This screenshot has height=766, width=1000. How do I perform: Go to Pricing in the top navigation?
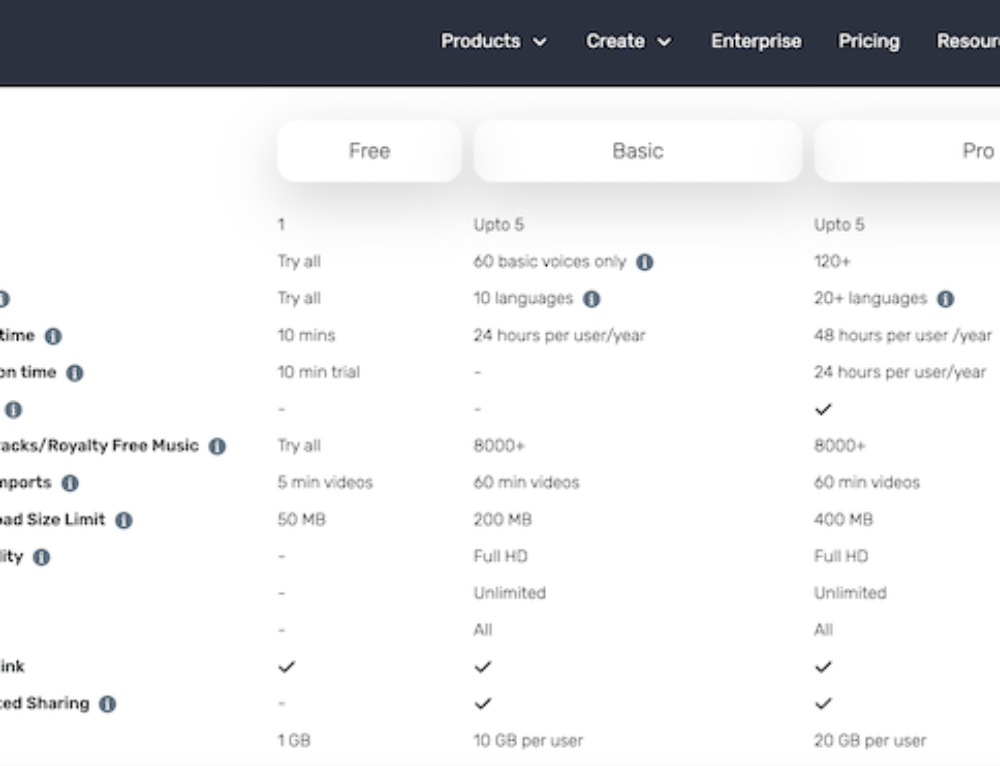(868, 41)
